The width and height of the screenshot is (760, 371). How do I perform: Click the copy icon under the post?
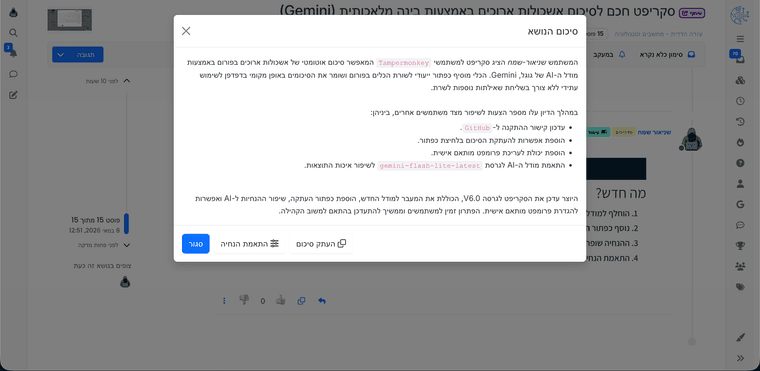(301, 301)
